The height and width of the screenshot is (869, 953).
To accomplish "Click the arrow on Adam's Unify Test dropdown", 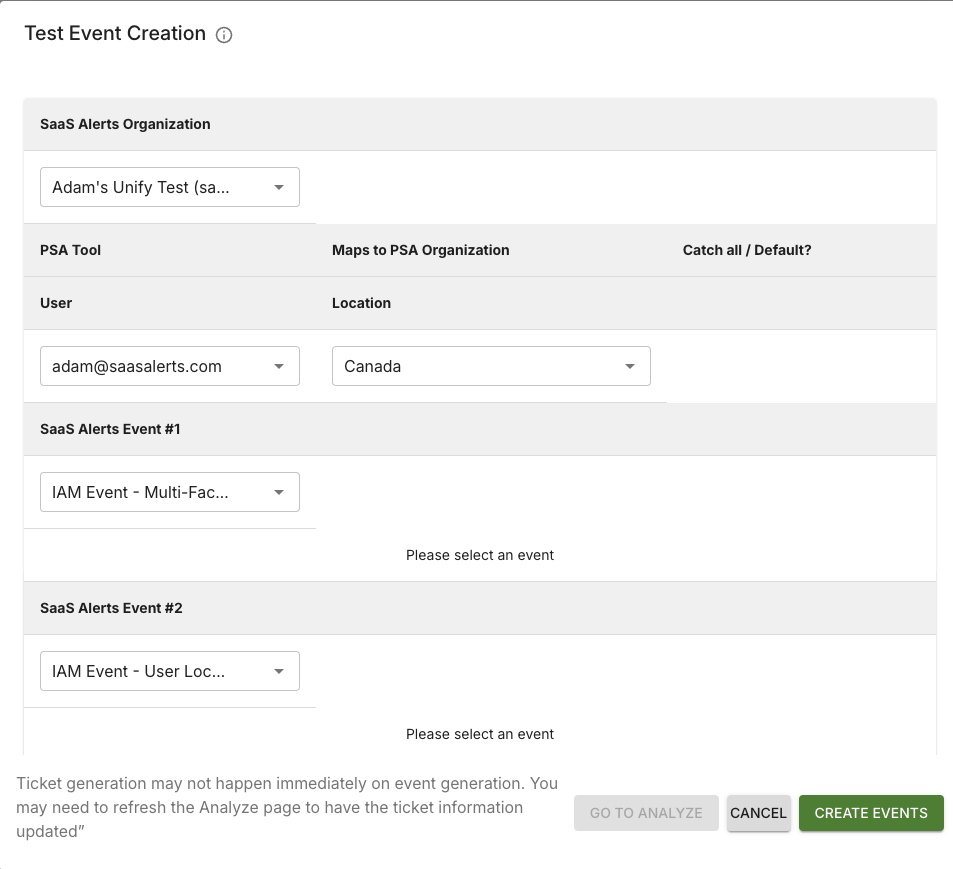I will [279, 187].
